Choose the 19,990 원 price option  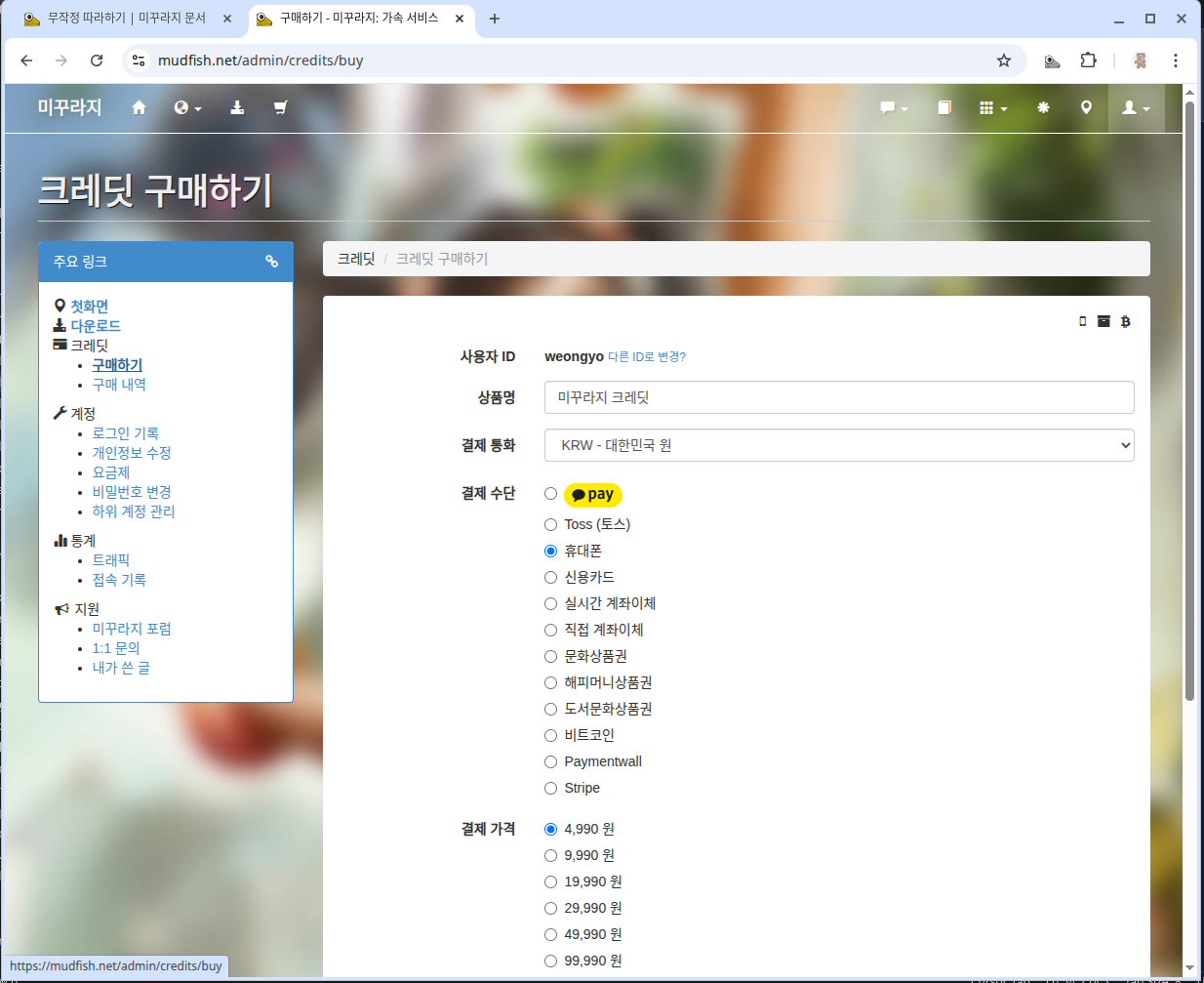tap(550, 881)
